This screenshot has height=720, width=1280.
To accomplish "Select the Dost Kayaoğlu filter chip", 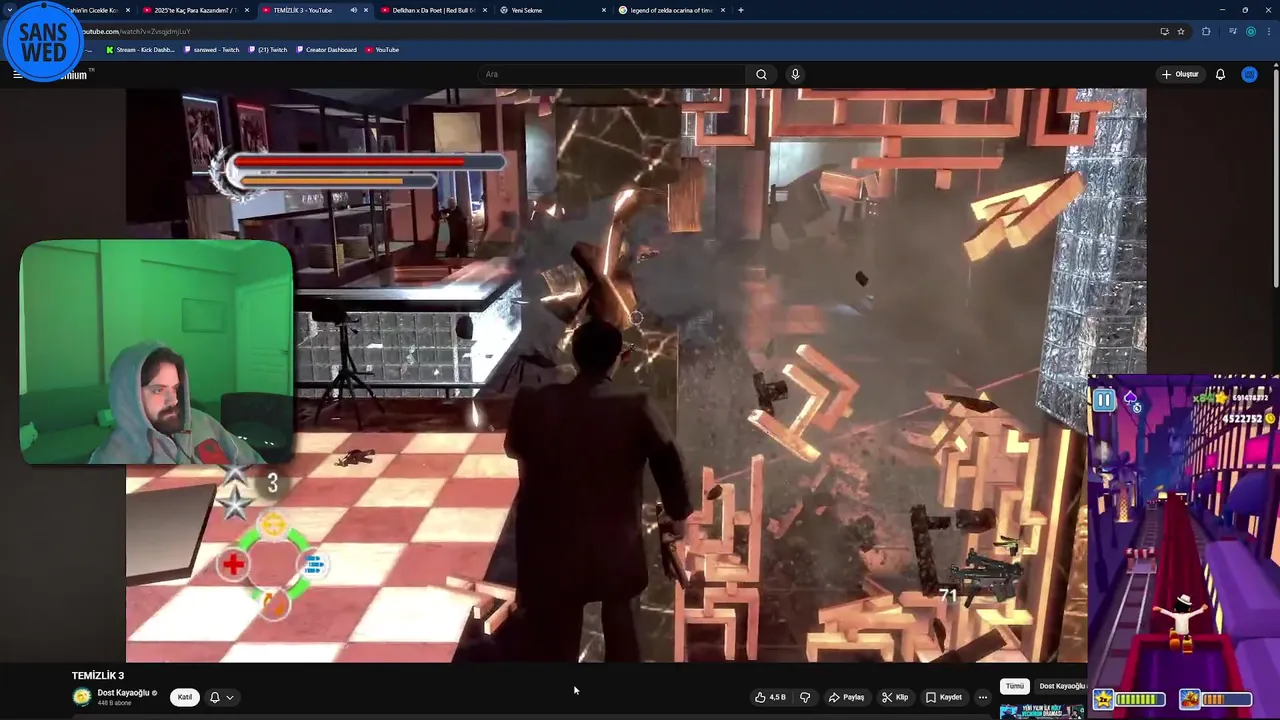I will pos(1062,686).
